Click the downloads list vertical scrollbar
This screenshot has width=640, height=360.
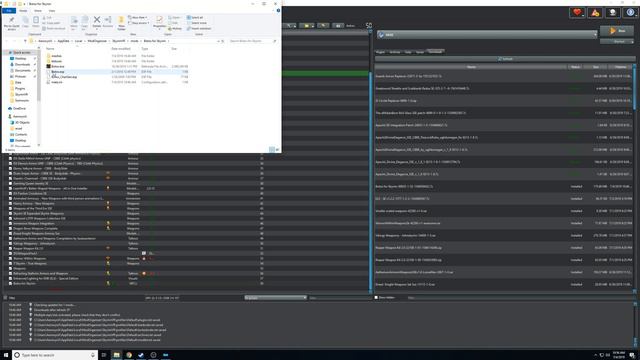(x=634, y=88)
